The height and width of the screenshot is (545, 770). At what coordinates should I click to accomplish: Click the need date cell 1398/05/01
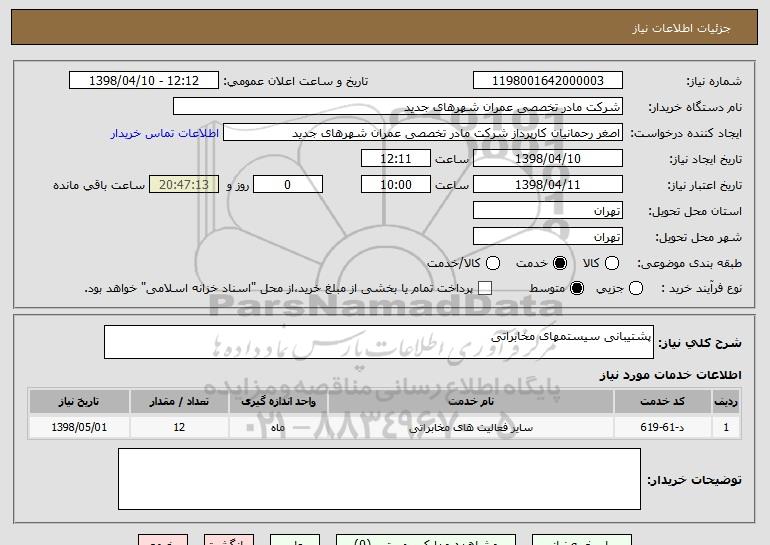click(79, 427)
